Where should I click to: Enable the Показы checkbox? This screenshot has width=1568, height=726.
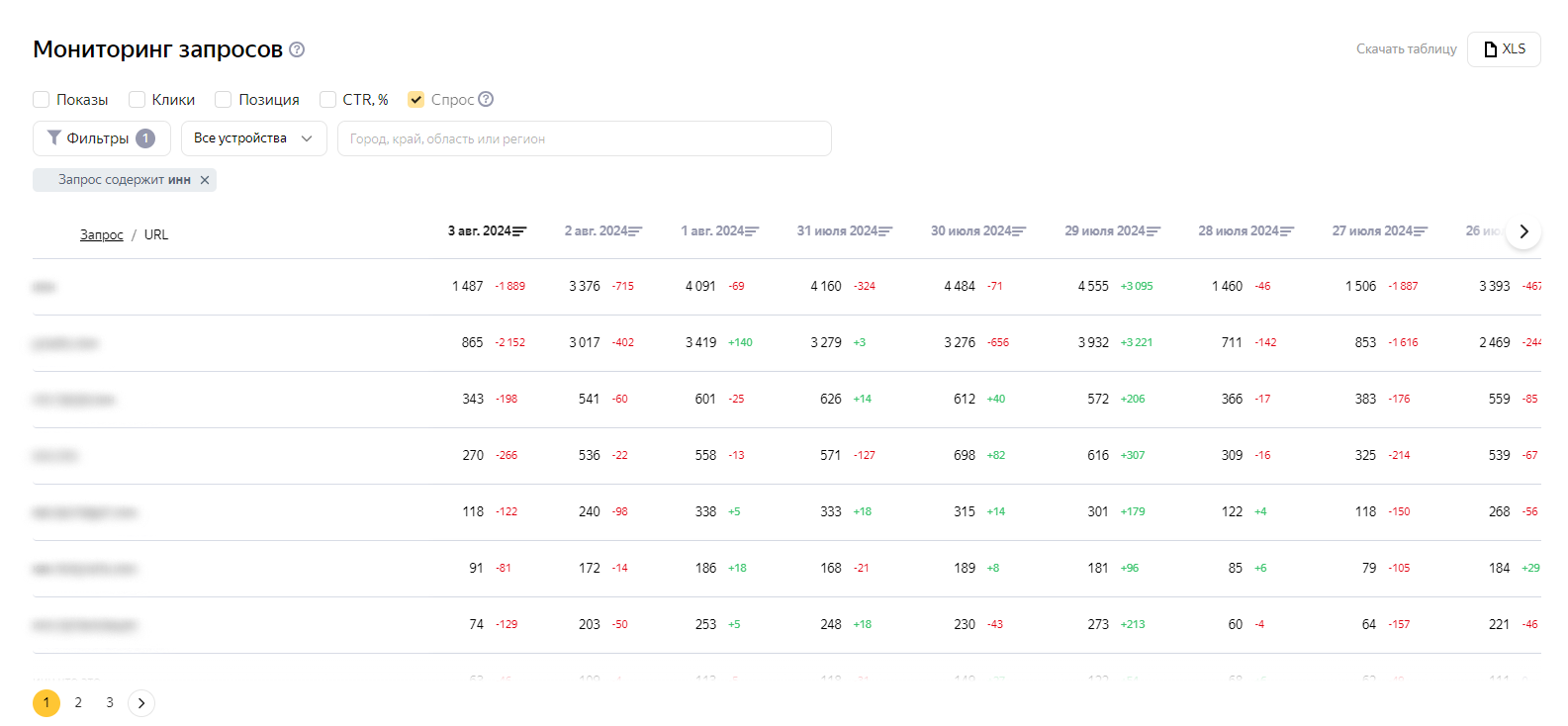(42, 99)
